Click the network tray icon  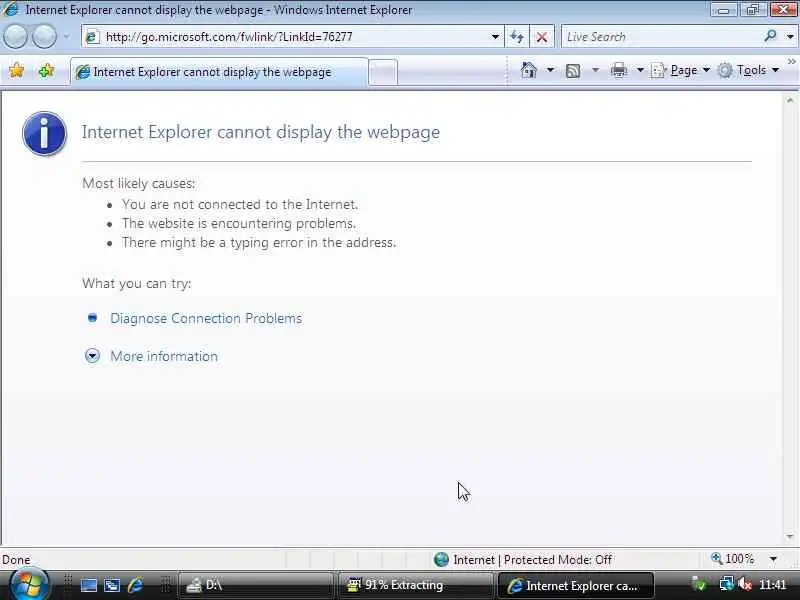pos(727,584)
